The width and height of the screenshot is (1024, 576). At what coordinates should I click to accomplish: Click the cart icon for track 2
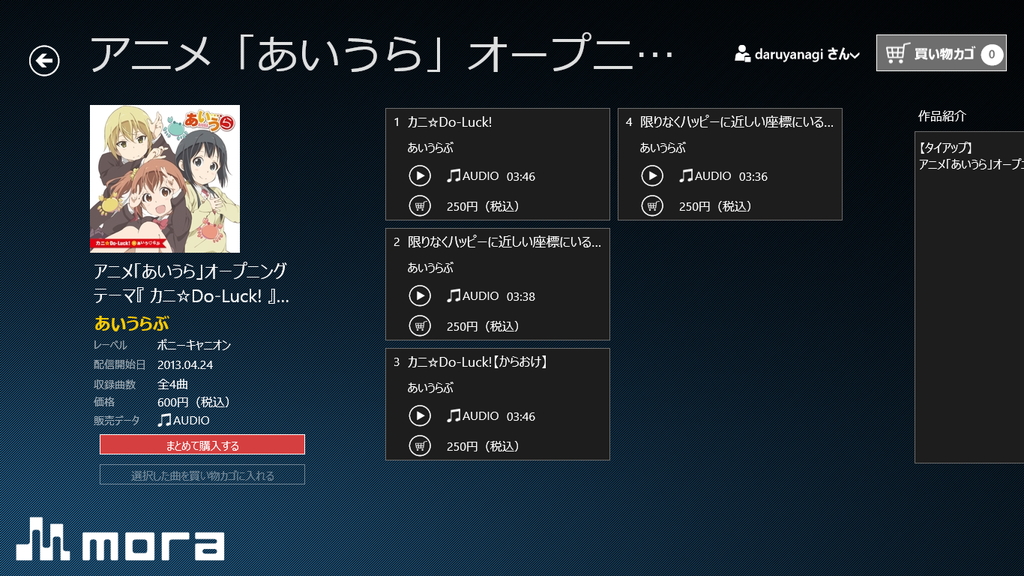coord(419,327)
